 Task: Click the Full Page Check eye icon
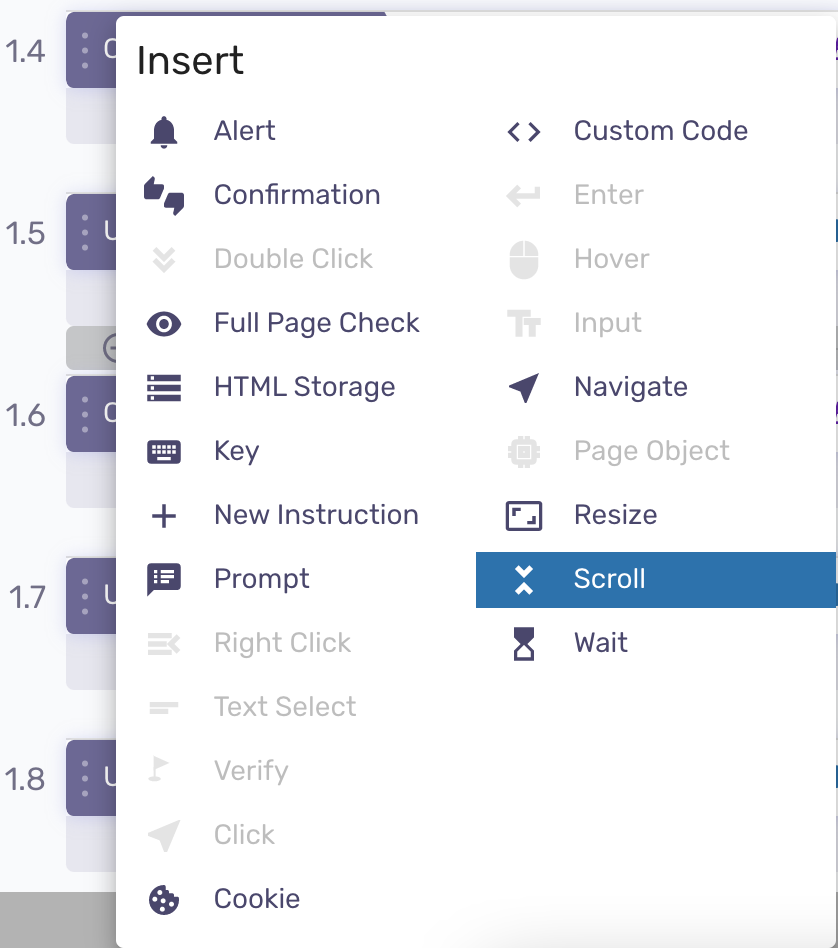[x=164, y=324]
